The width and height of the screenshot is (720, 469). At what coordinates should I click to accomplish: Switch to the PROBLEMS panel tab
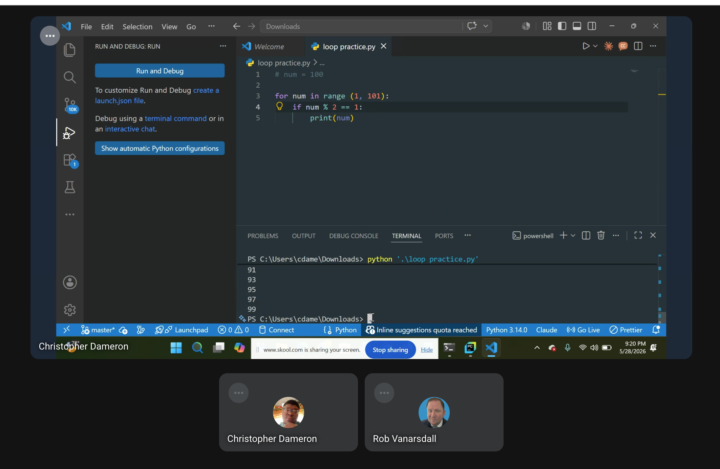(x=263, y=236)
